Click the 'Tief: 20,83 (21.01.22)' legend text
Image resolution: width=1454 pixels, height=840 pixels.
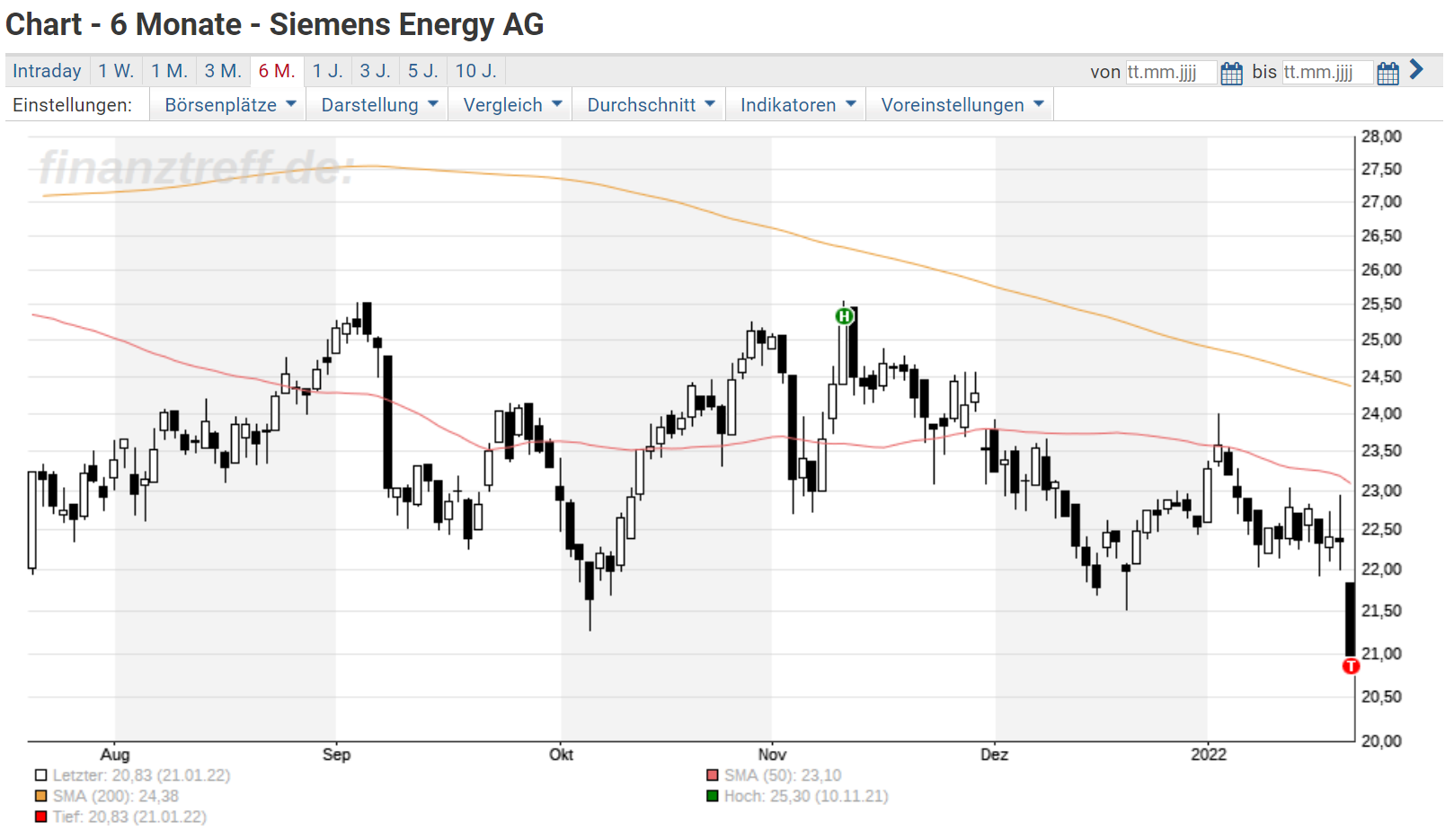tap(129, 817)
